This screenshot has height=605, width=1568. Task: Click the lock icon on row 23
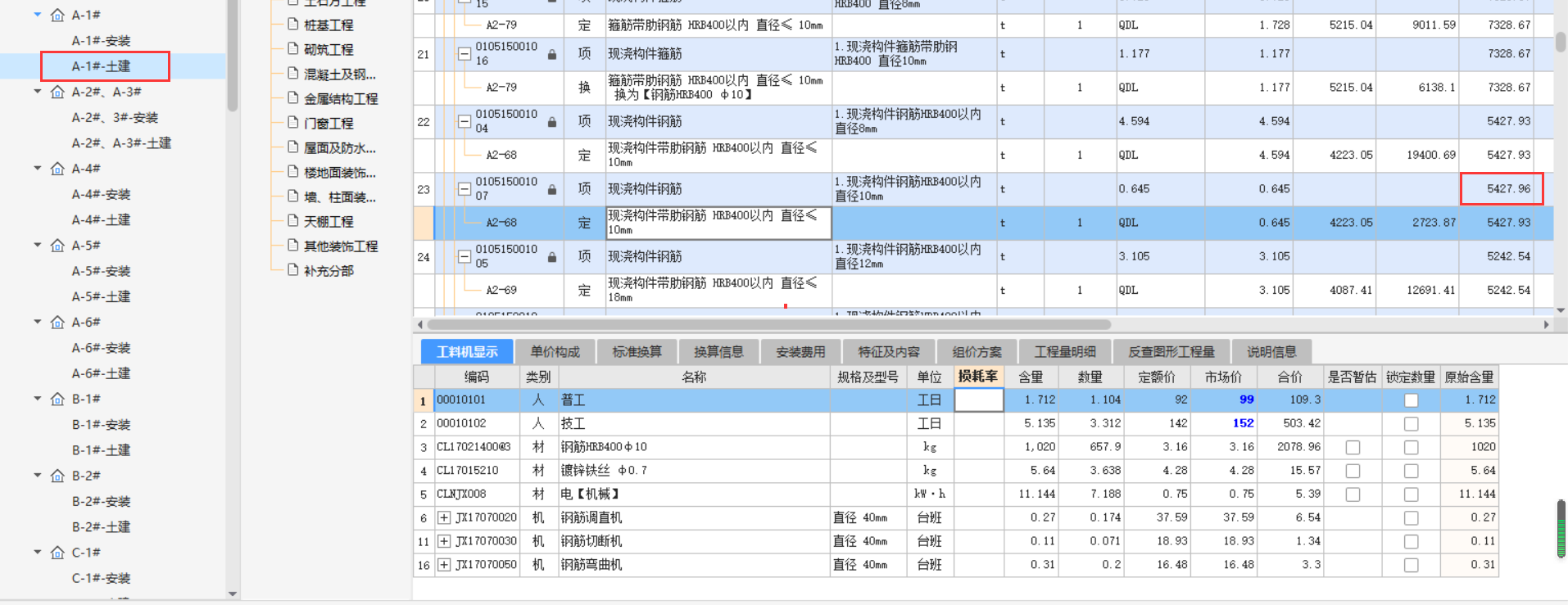click(x=552, y=190)
